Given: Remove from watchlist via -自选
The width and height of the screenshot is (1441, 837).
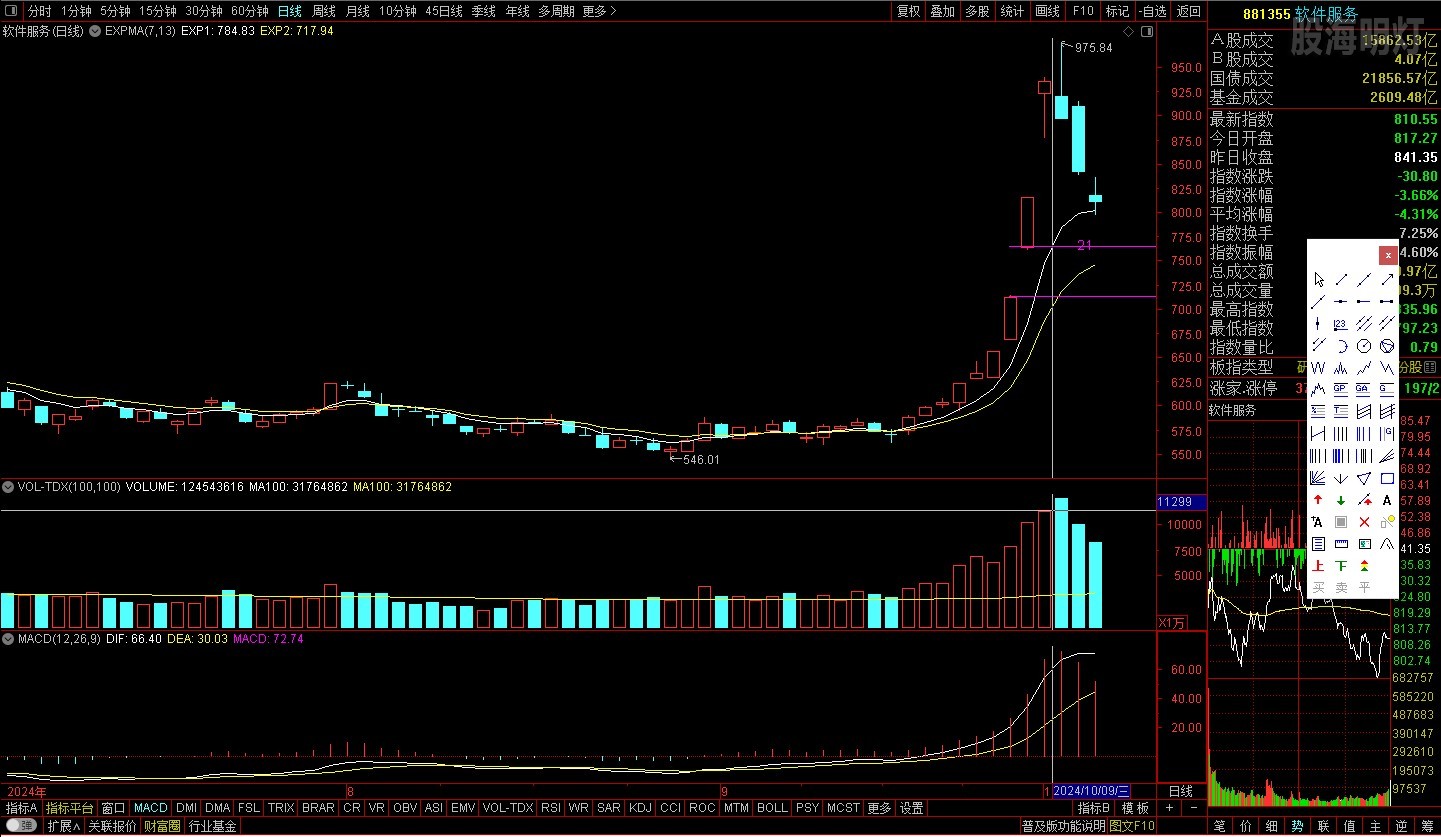Looking at the screenshot, I should coord(1152,11).
